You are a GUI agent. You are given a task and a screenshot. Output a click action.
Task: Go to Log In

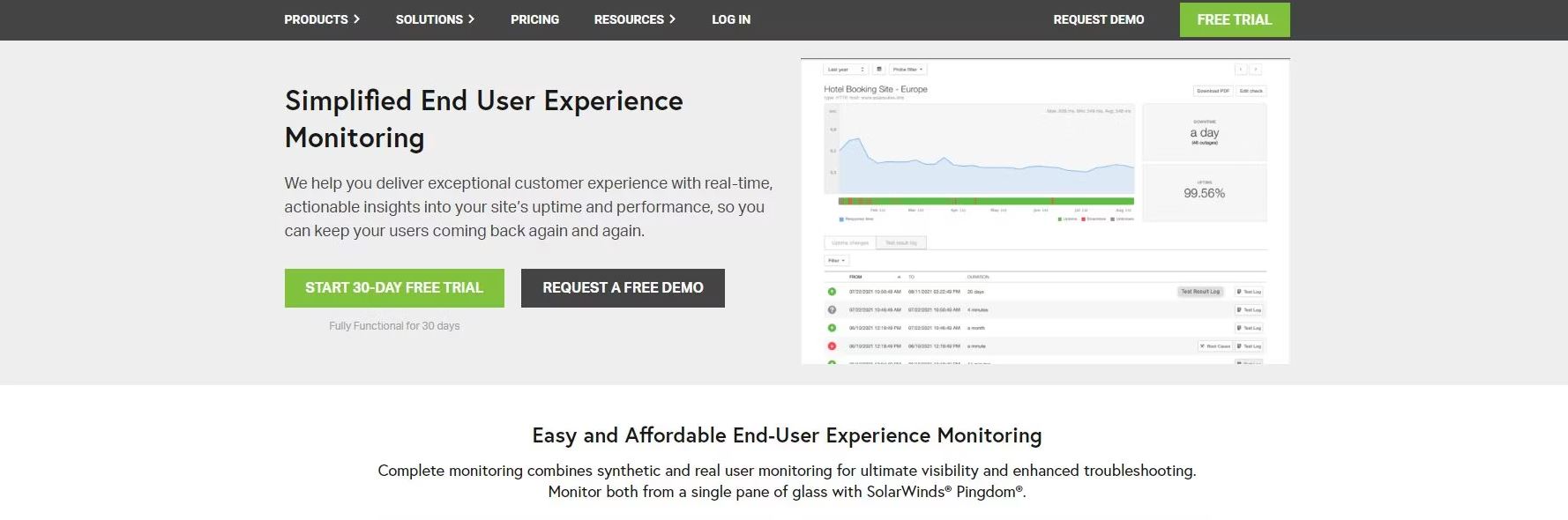731,19
